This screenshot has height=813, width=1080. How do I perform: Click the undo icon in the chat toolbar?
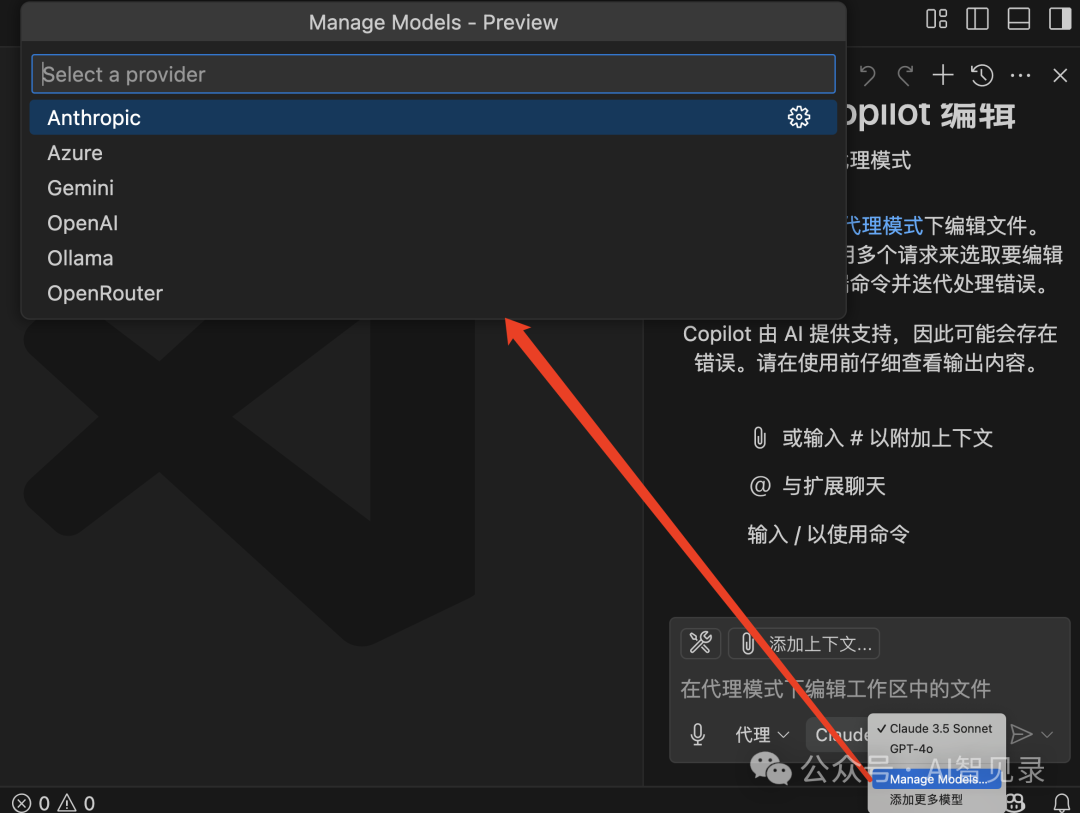866,75
